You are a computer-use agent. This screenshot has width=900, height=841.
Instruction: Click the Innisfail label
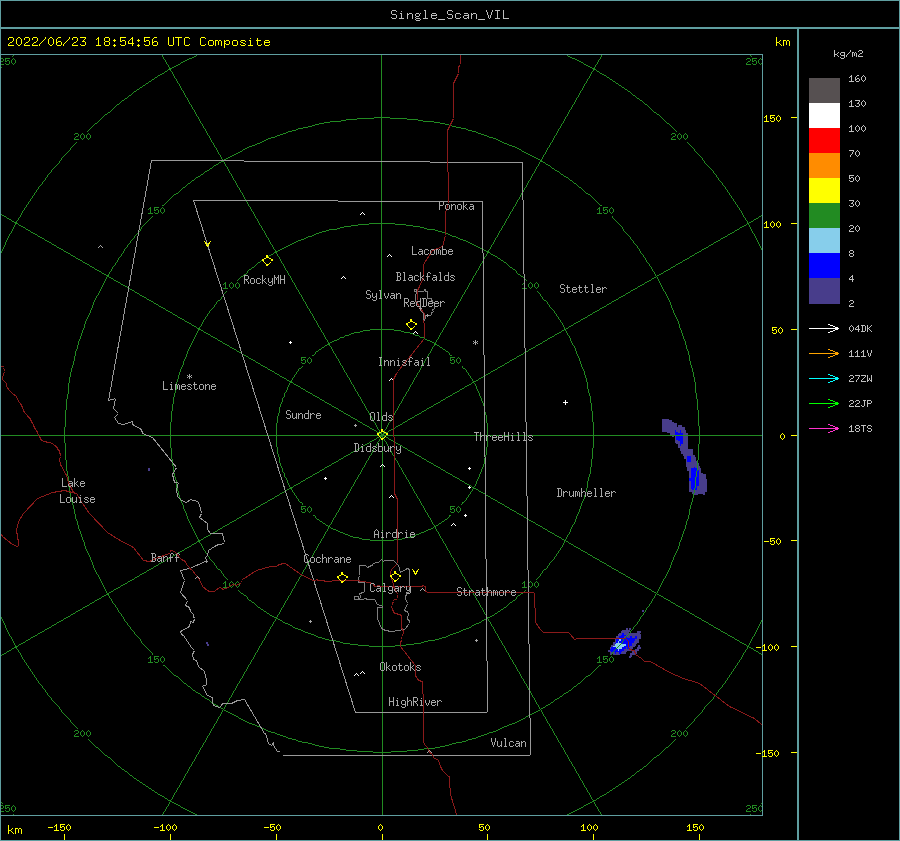(404, 362)
